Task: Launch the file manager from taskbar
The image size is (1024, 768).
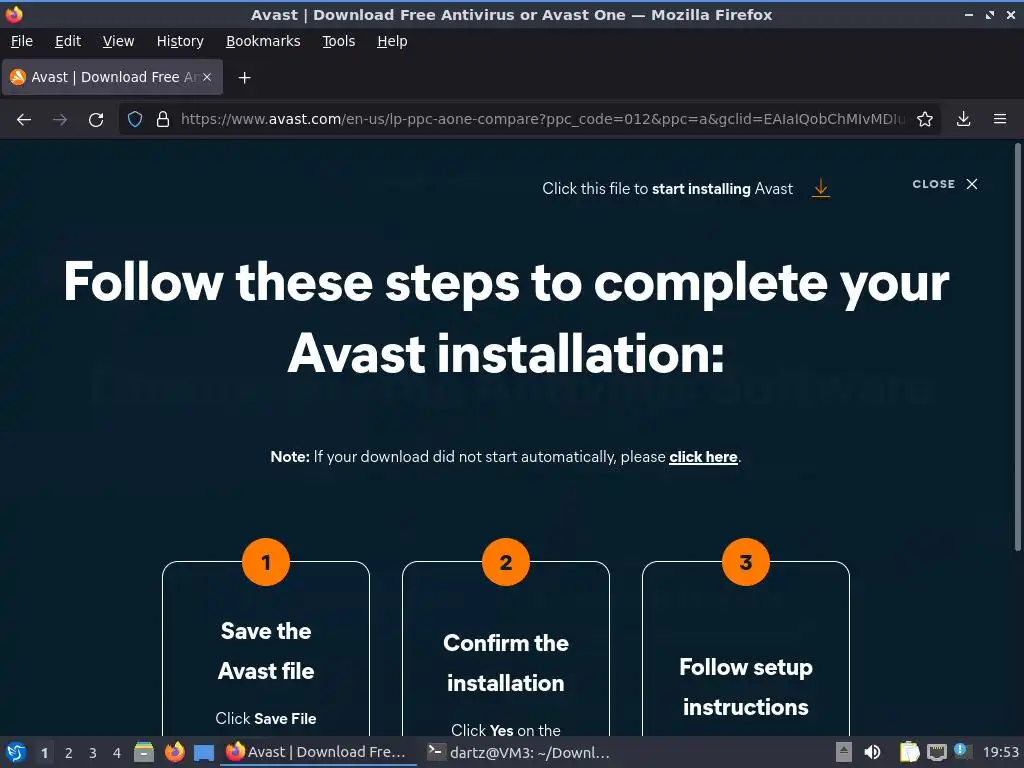Action: tap(144, 752)
